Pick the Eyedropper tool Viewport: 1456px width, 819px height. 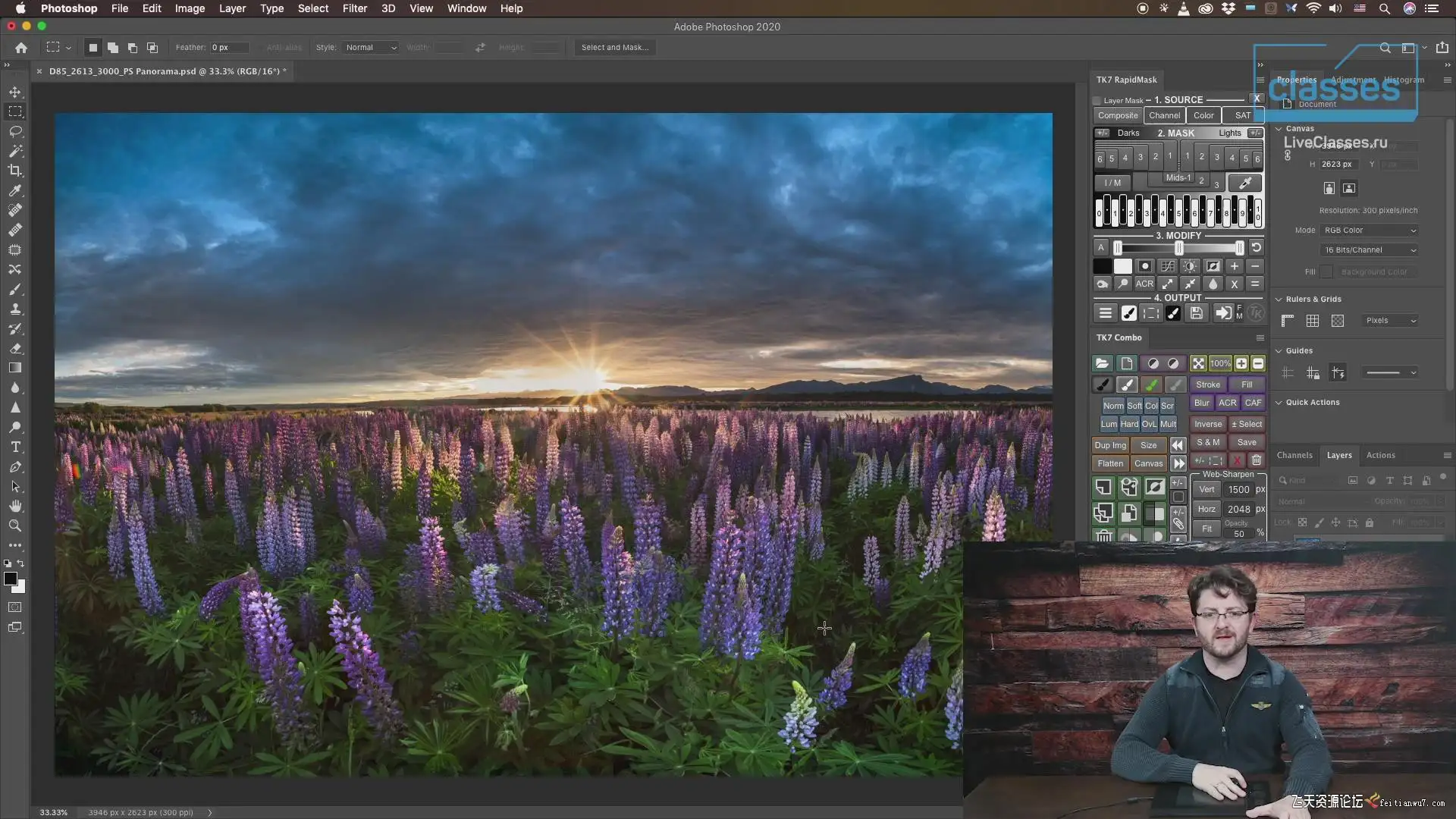point(15,190)
